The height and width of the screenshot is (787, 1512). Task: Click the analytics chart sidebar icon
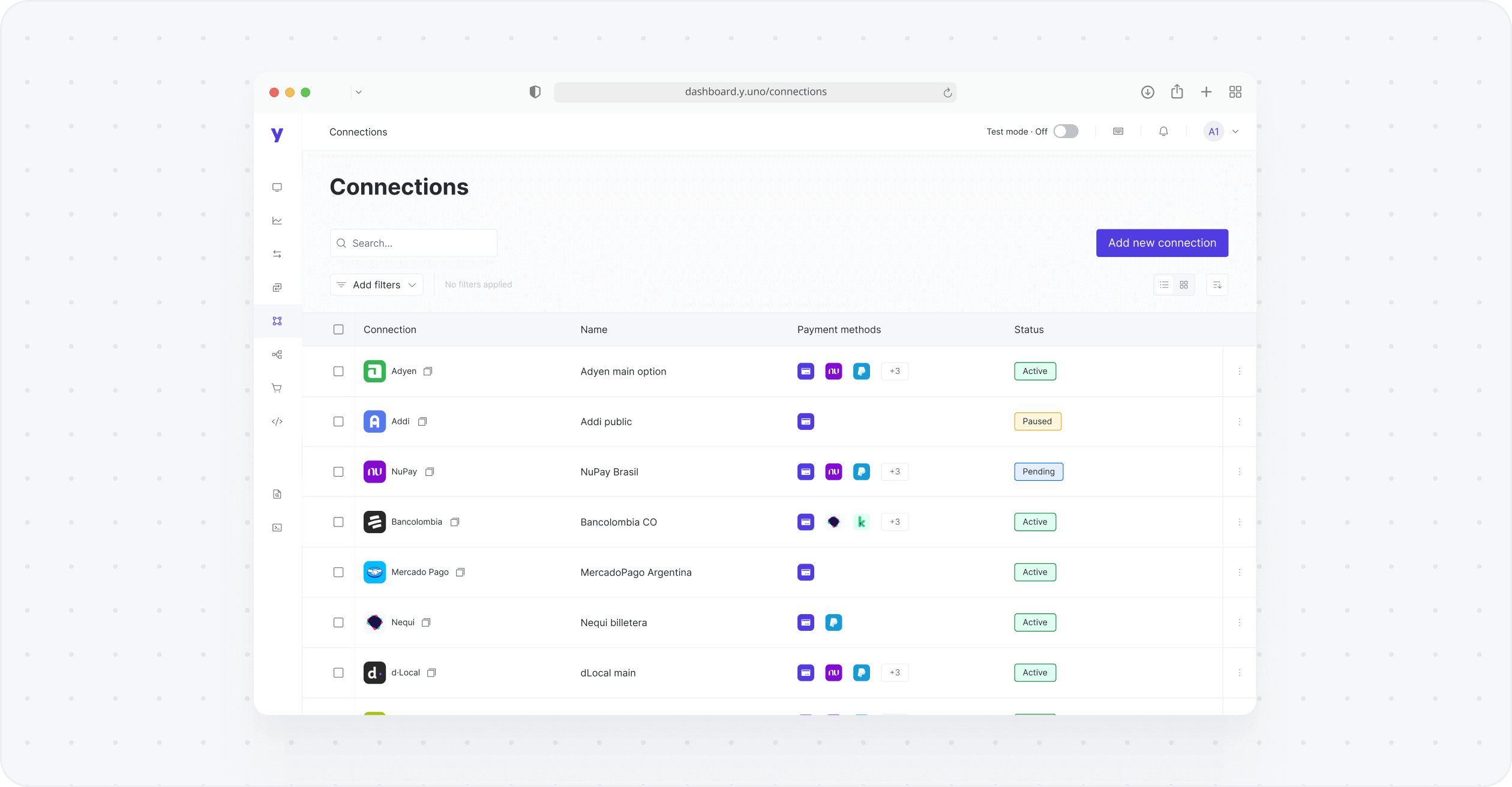click(277, 221)
